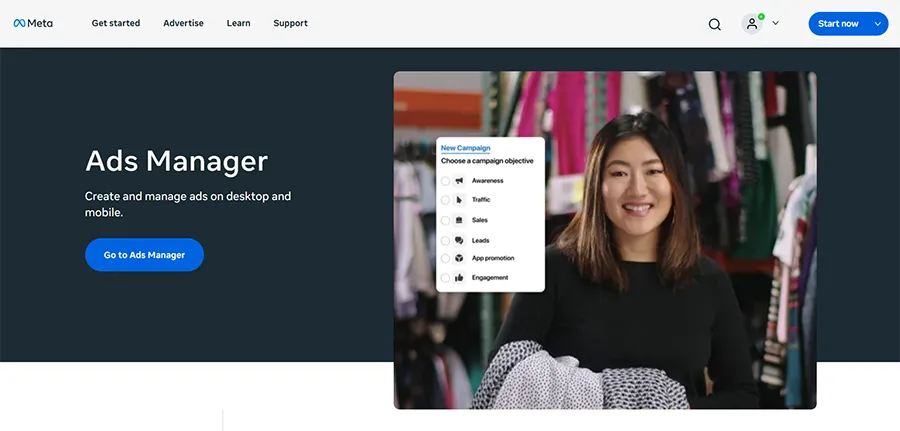Viewport: 900px width, 431px height.
Task: Click the Go to Ads Manager button
Action: 145,255
